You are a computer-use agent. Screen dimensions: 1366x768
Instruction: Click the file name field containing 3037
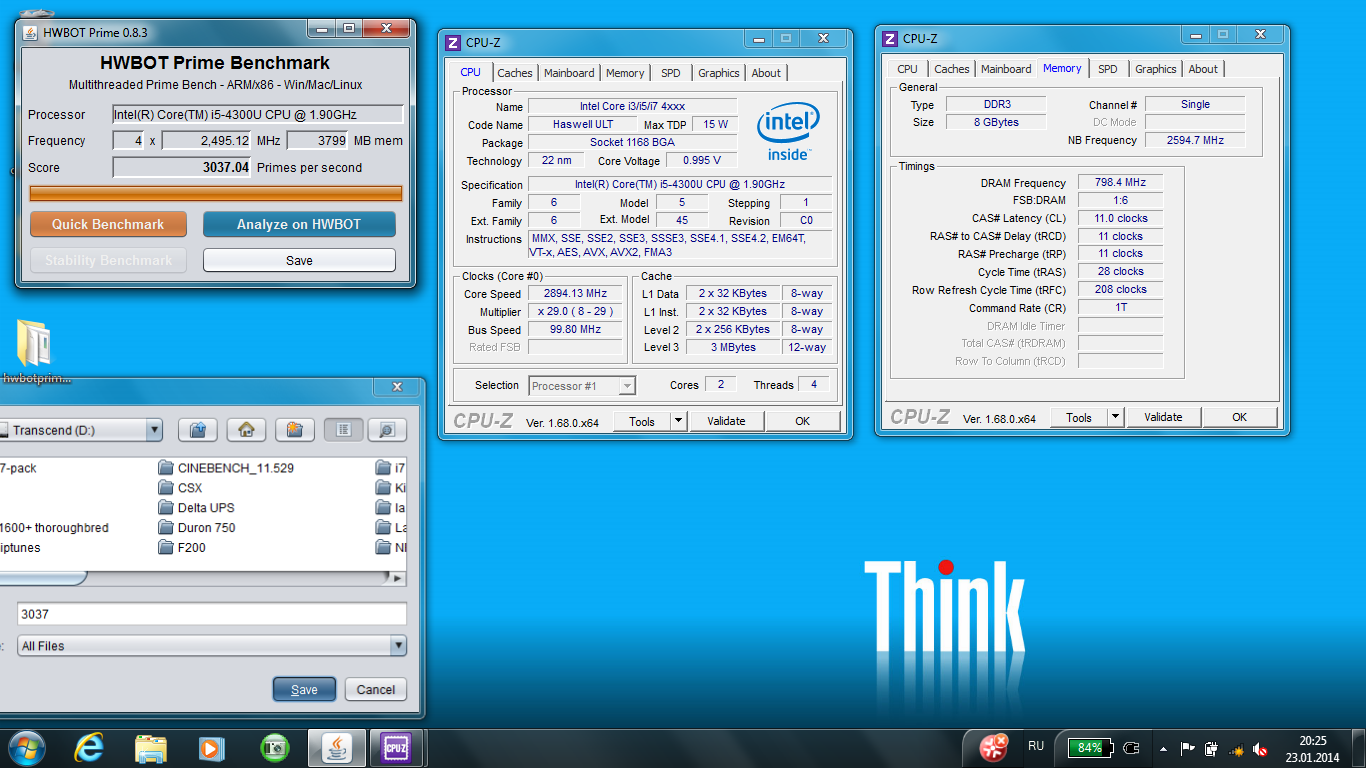click(x=212, y=614)
